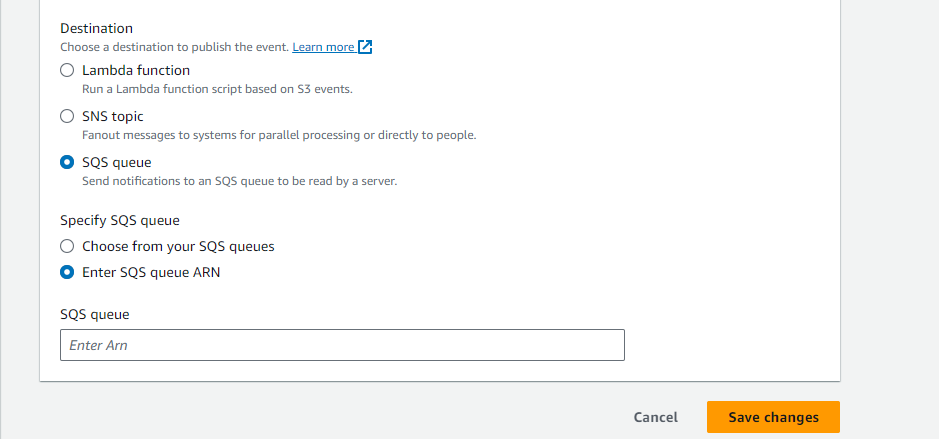
Task: Click the 'Run a Lambda function script' description
Action: (217, 90)
